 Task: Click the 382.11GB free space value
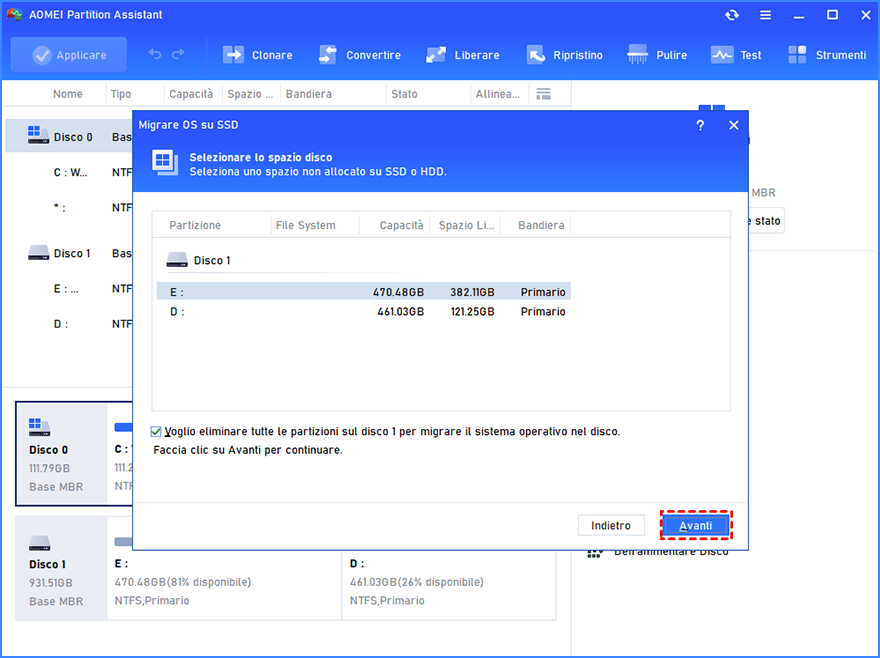(472, 292)
